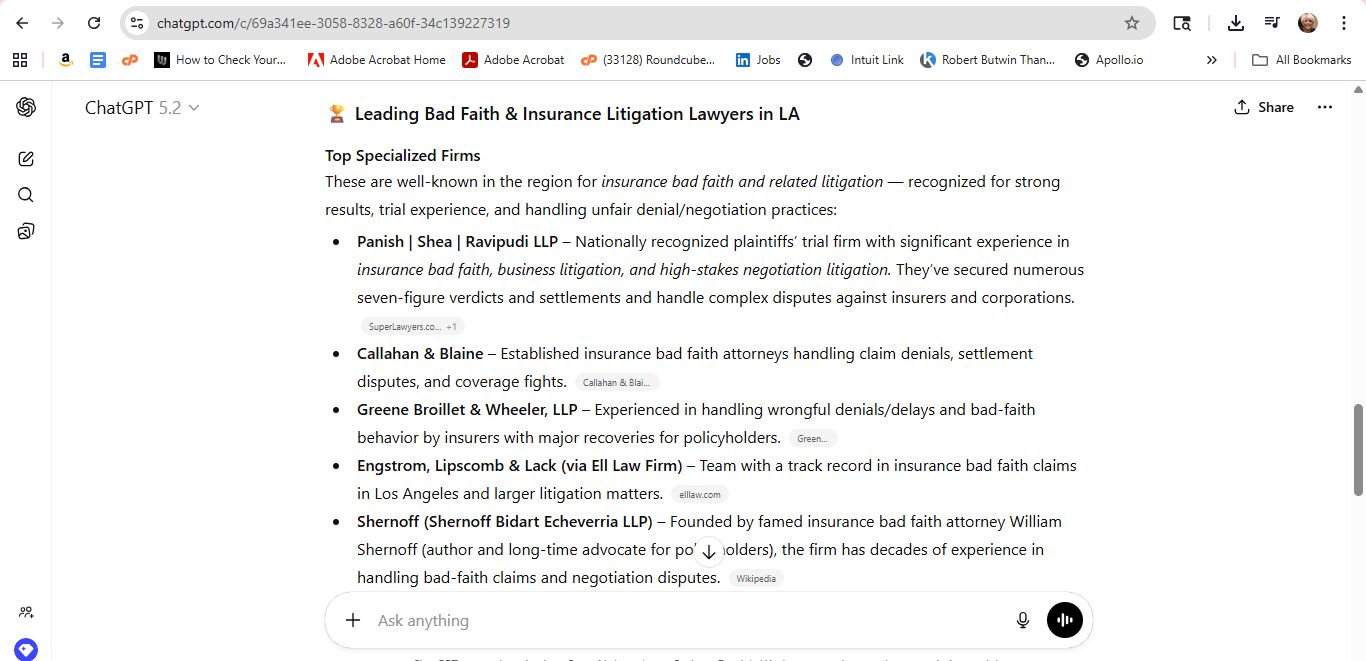Open the ChatGPT logo in sidebar
Screen dimensions: 1366x661
tap(26, 107)
